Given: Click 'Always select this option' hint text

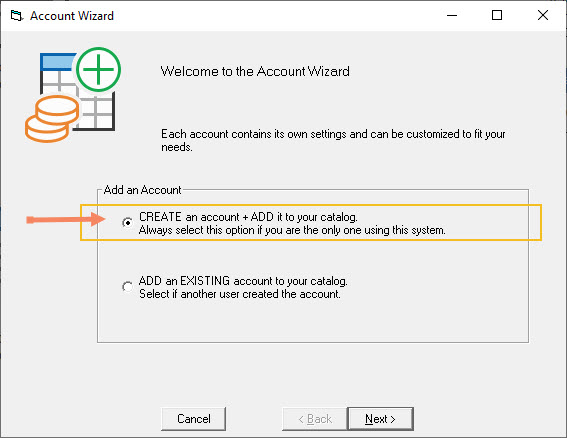Looking at the screenshot, I should pos(292,230).
